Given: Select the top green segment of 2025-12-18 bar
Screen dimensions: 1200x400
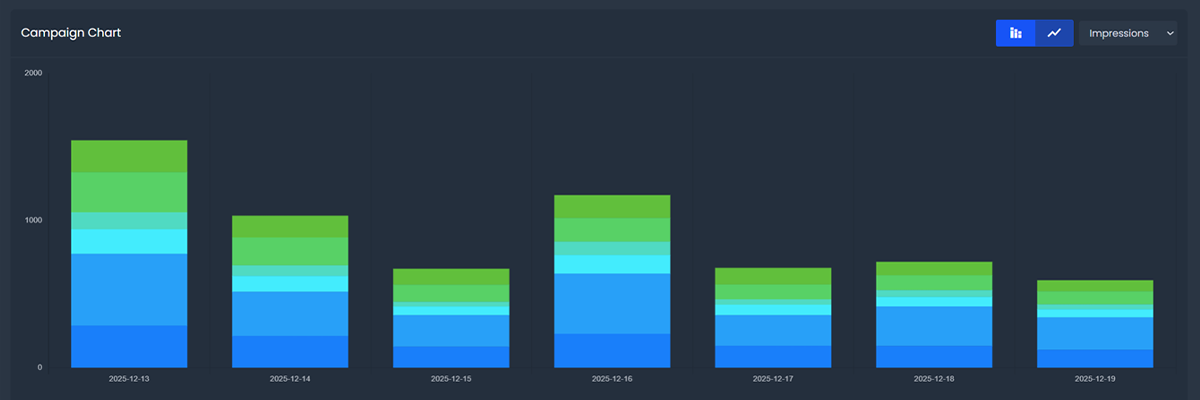Looking at the screenshot, I should click(933, 269).
